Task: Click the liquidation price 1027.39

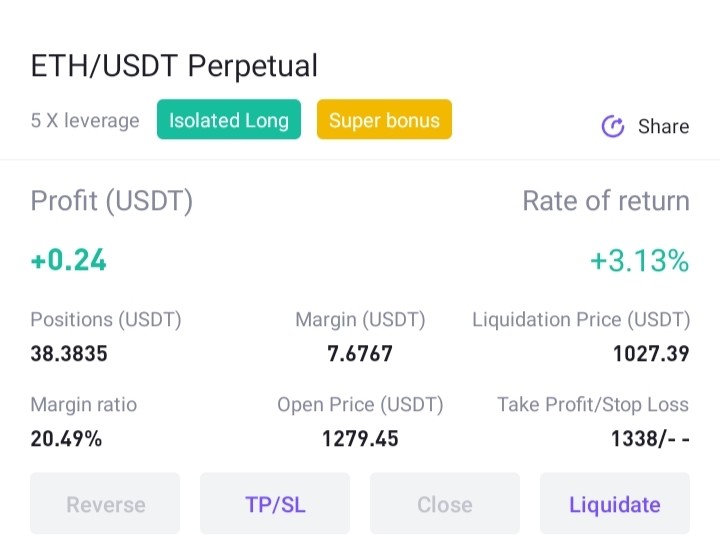Action: [651, 354]
